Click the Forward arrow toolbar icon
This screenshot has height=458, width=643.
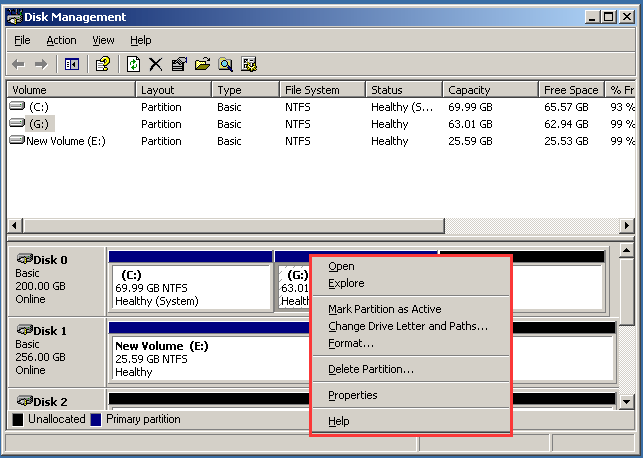click(x=40, y=64)
